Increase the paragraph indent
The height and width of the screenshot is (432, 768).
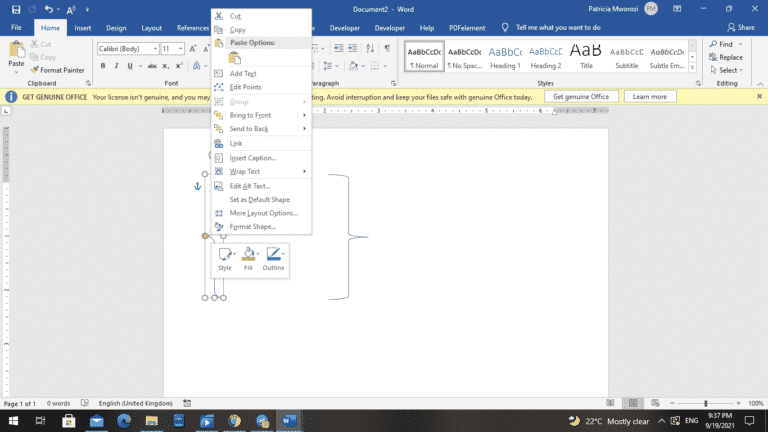352,48
